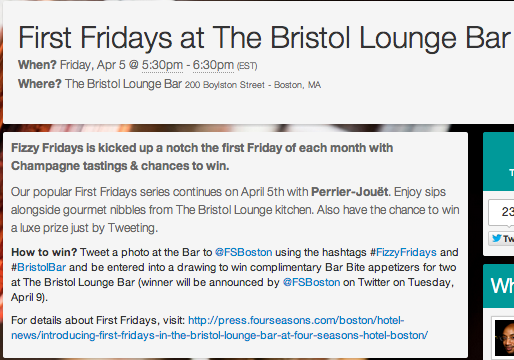Click the "How to win?" bold label
The width and height of the screenshot is (514, 360).
[44, 252]
